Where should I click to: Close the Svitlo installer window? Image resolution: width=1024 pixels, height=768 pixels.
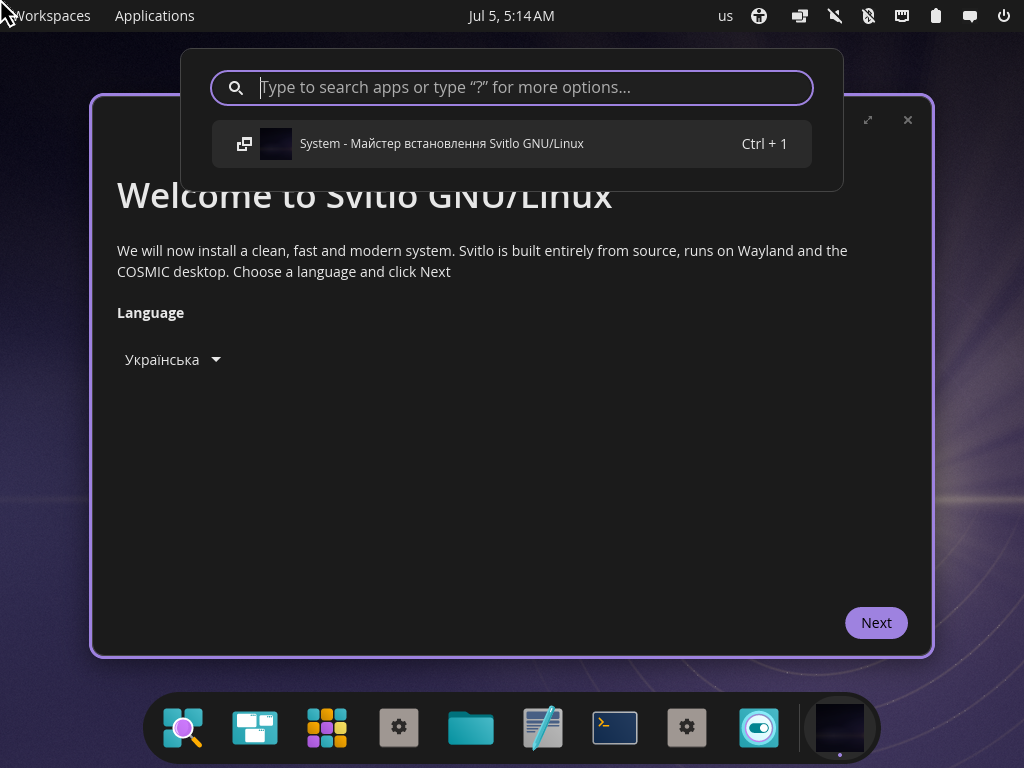(x=908, y=120)
